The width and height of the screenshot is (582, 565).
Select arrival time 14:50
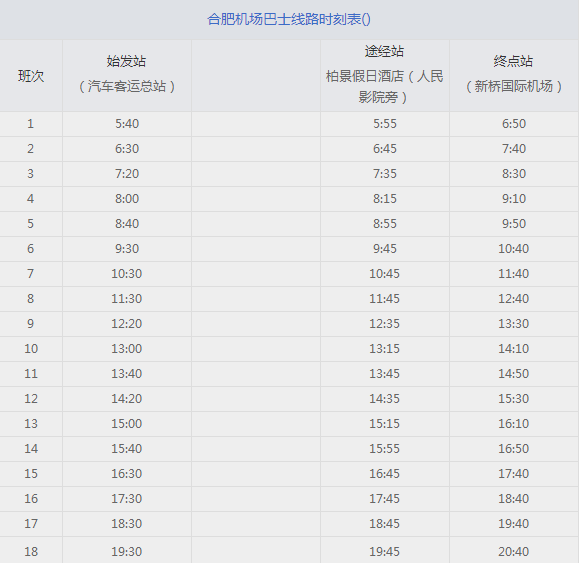pyautogui.click(x=513, y=374)
